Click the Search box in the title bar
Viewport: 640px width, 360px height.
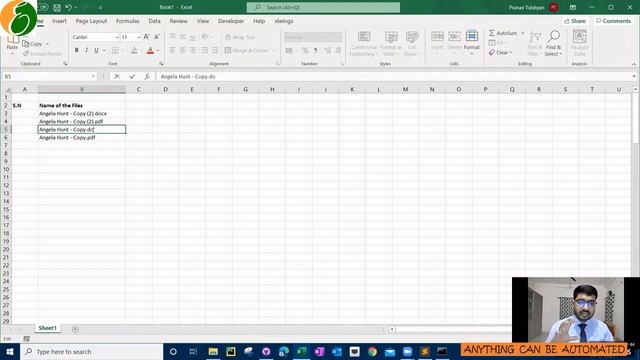click(323, 7)
